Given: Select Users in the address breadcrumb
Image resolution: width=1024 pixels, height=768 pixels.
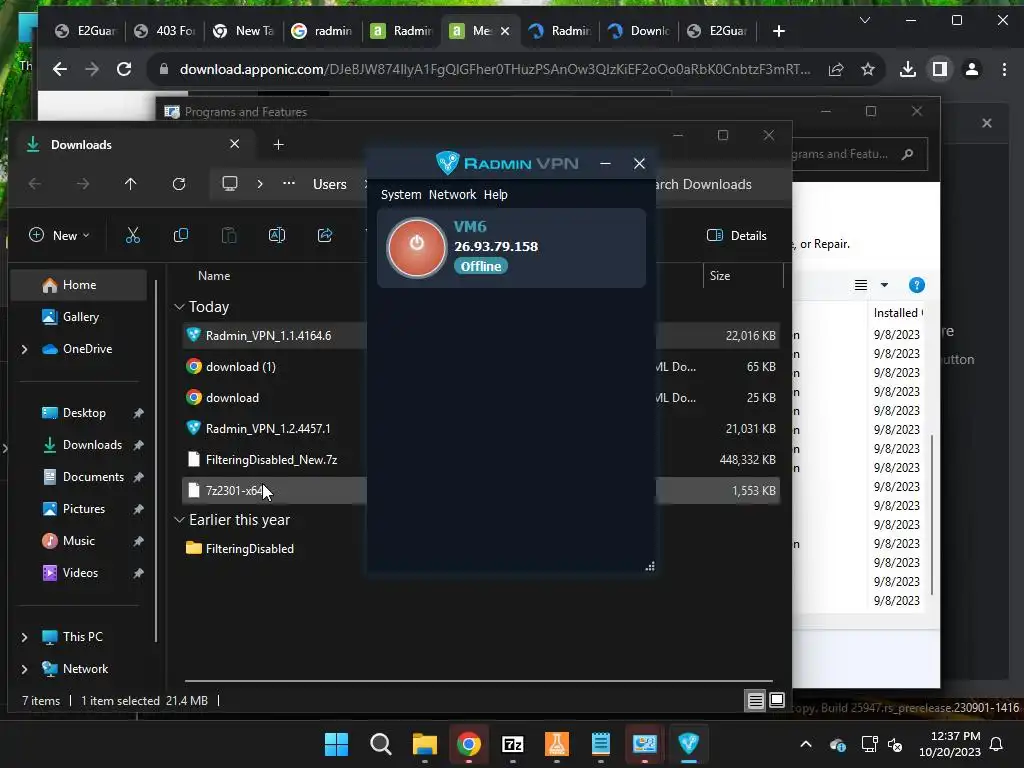Looking at the screenshot, I should pos(330,184).
